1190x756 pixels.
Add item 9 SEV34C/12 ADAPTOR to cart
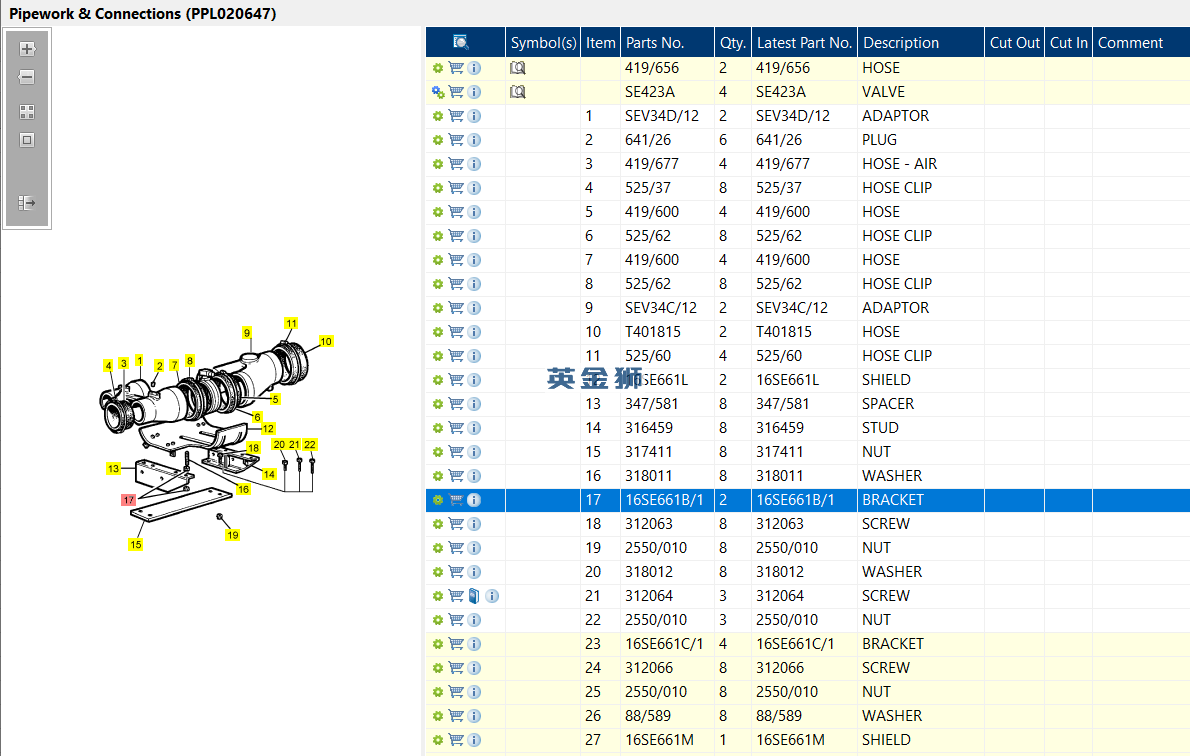[x=456, y=308]
